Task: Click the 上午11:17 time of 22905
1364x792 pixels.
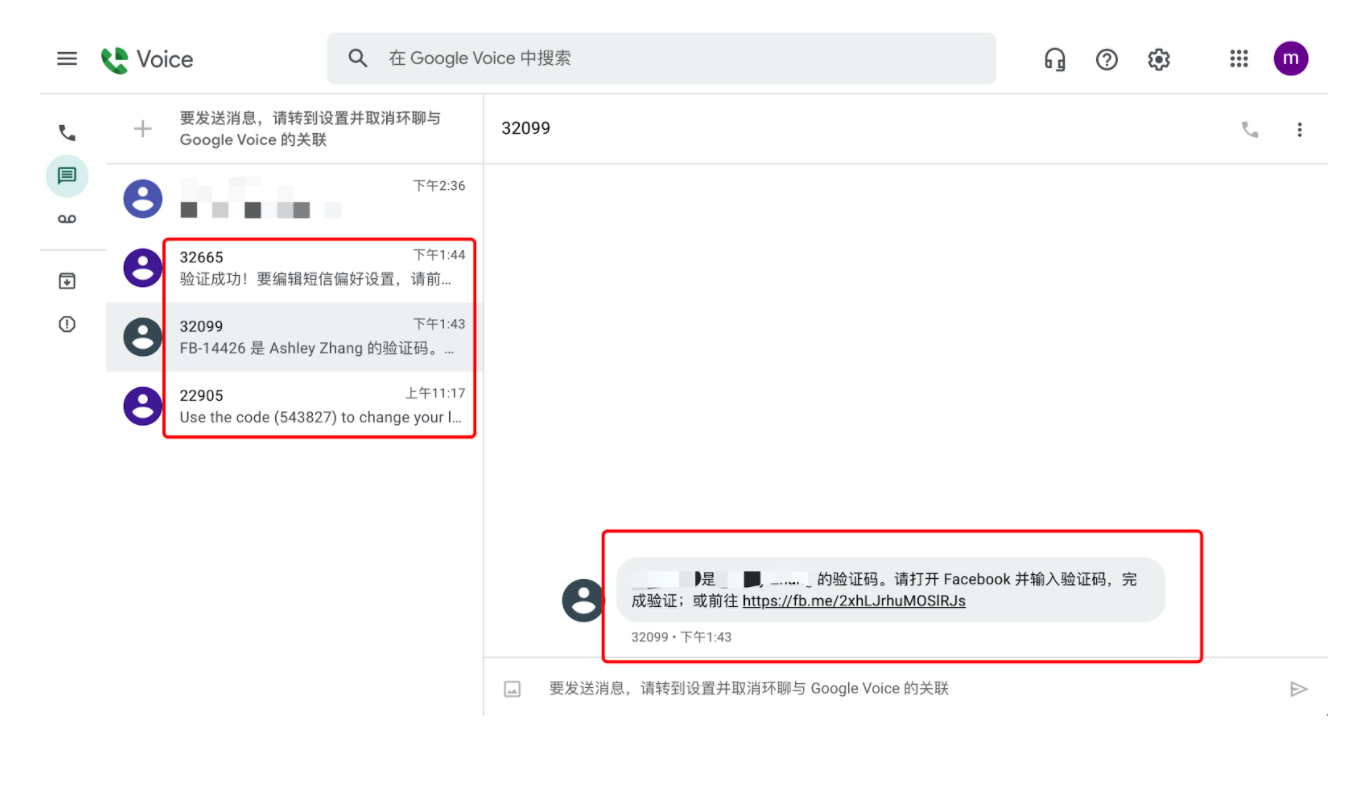Action: 435,393
